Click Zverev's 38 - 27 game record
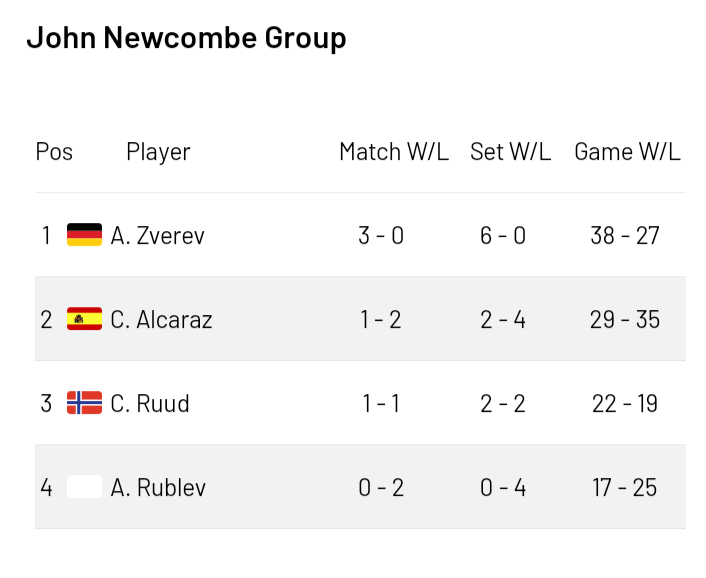The image size is (706, 578). 625,236
